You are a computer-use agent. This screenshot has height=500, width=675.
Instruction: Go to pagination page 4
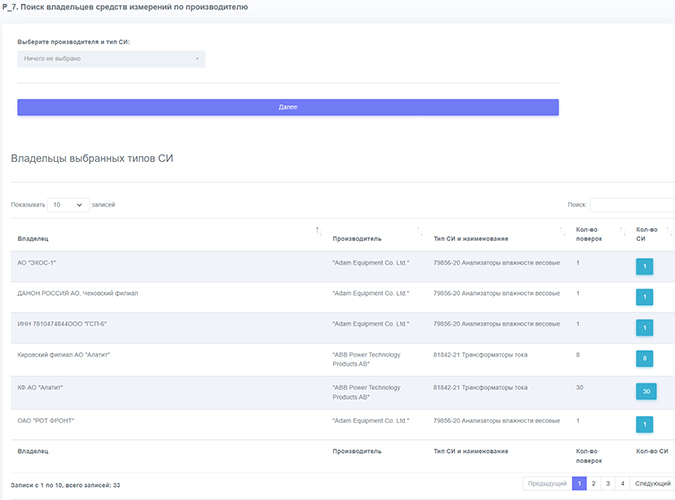click(622, 484)
